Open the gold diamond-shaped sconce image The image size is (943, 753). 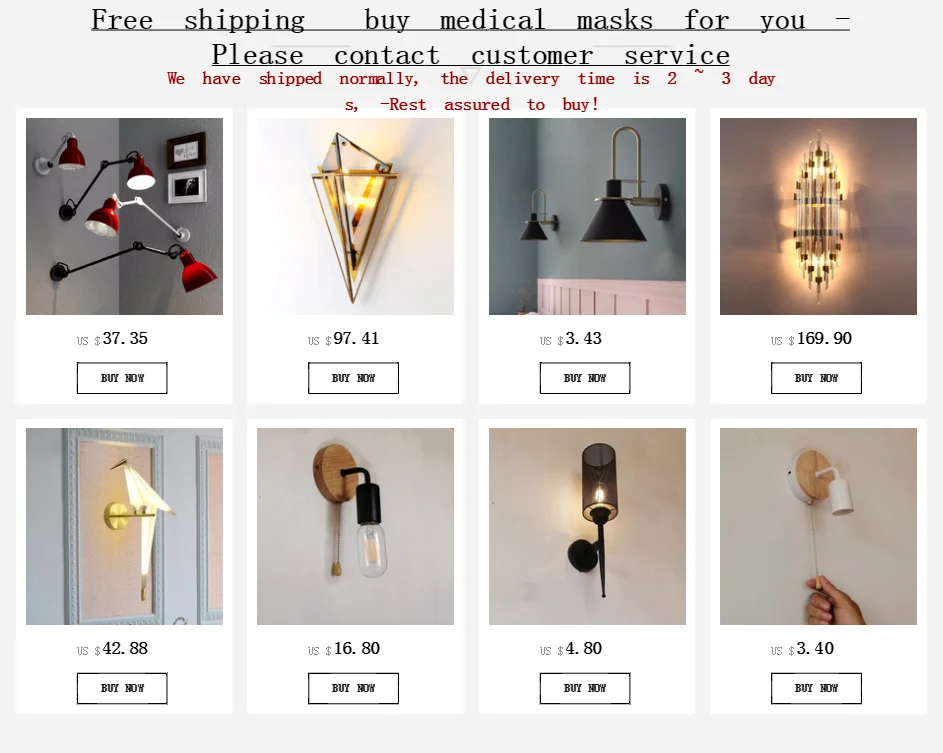355,216
